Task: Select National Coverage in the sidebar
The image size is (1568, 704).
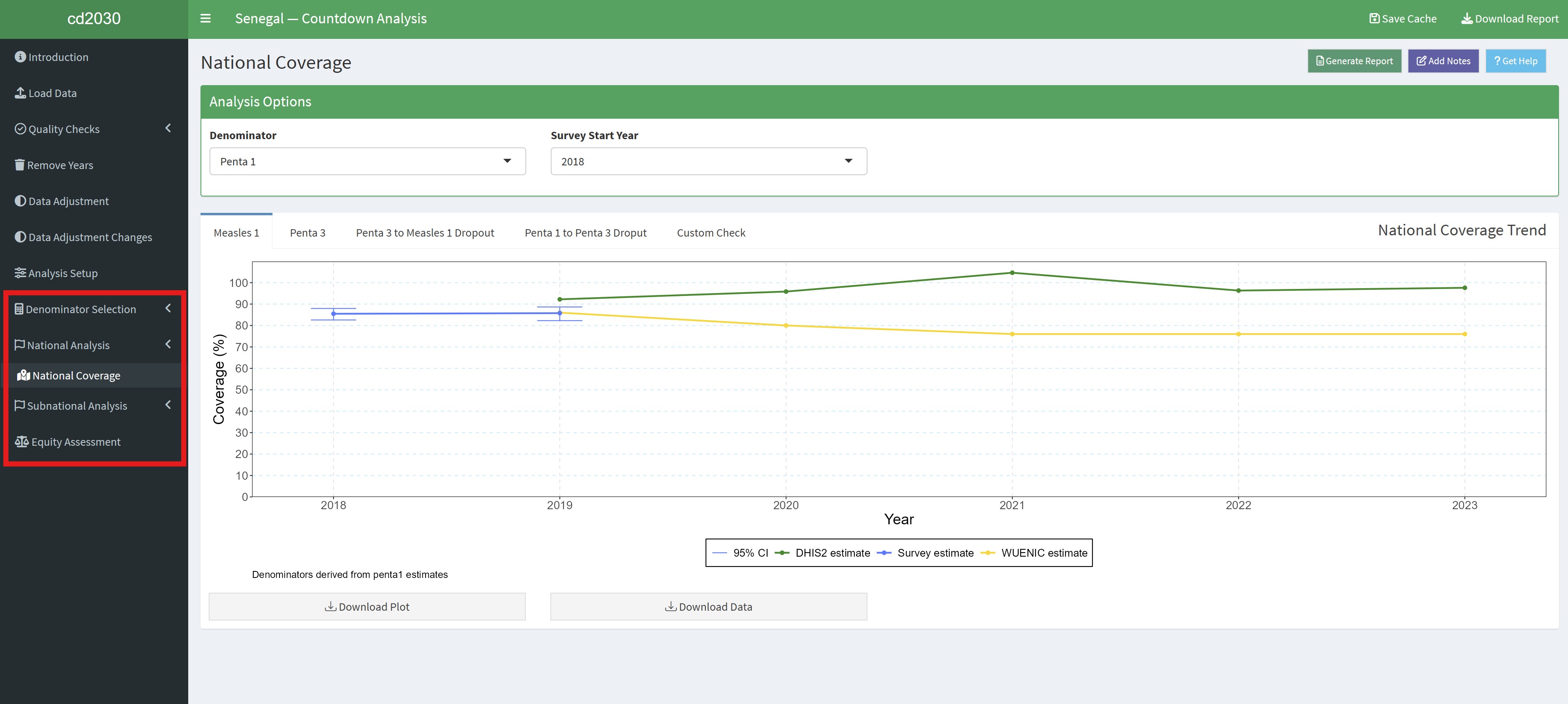Action: [75, 375]
